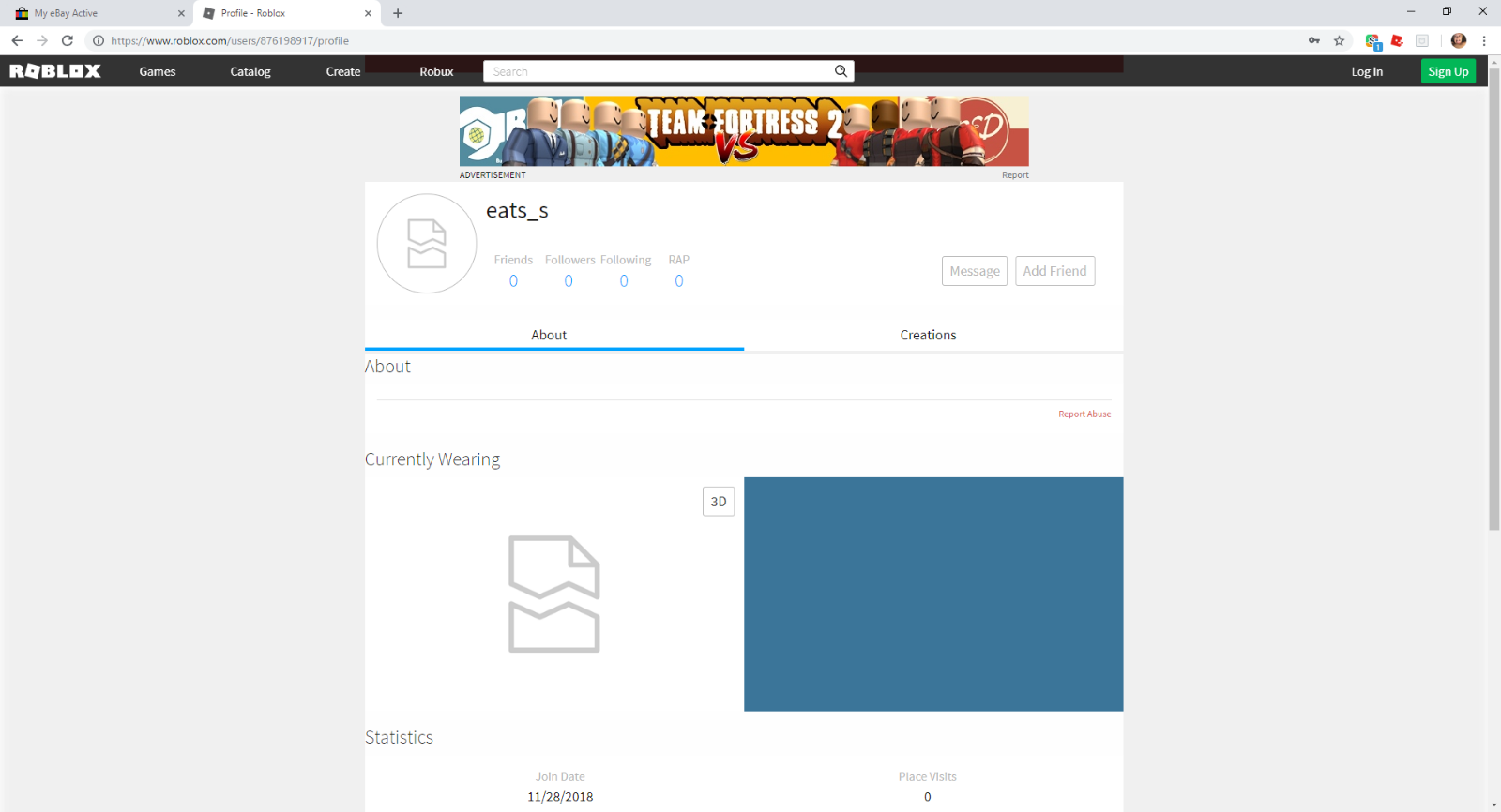1501x812 pixels.
Task: Open Catalog in the navbar
Action: point(250,71)
